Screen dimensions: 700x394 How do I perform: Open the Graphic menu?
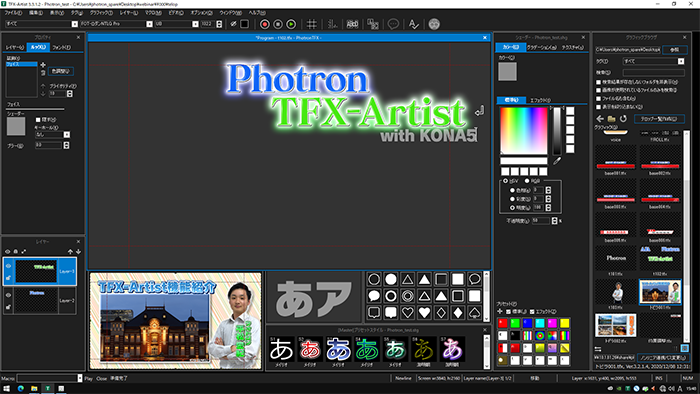[101, 13]
